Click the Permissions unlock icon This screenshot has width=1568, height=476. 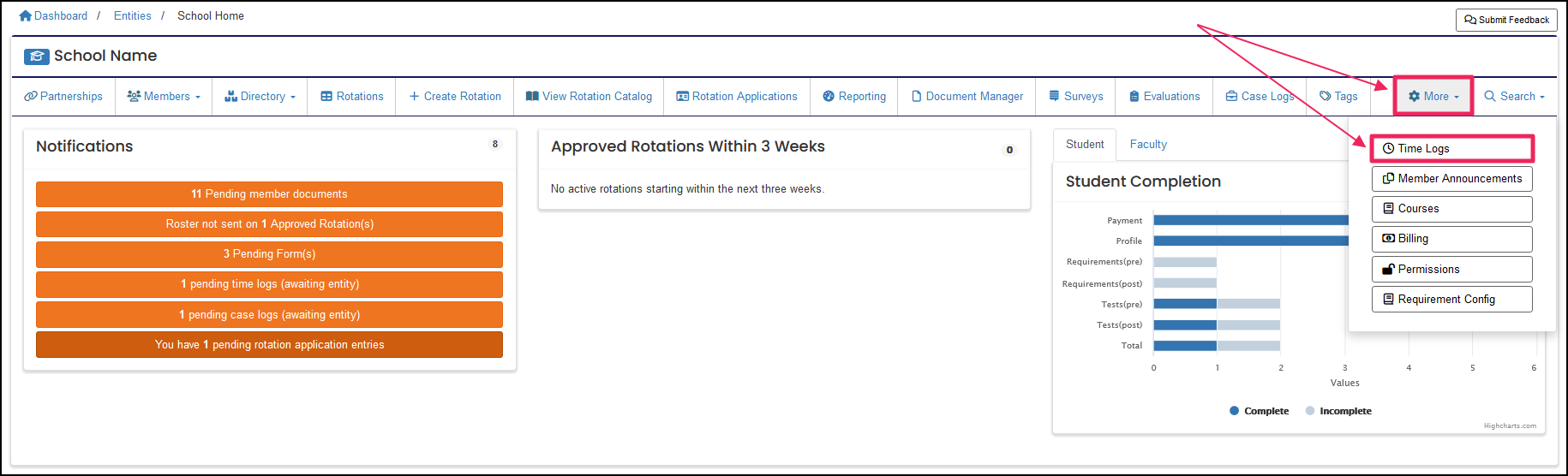[x=1389, y=269]
